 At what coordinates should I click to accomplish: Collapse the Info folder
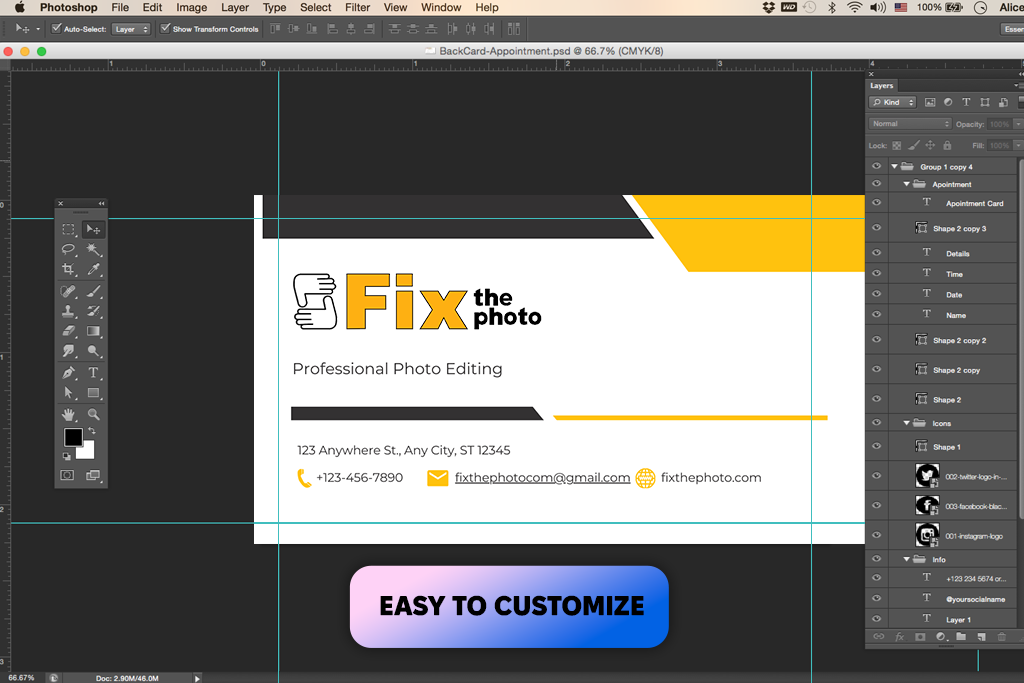pyautogui.click(x=906, y=559)
